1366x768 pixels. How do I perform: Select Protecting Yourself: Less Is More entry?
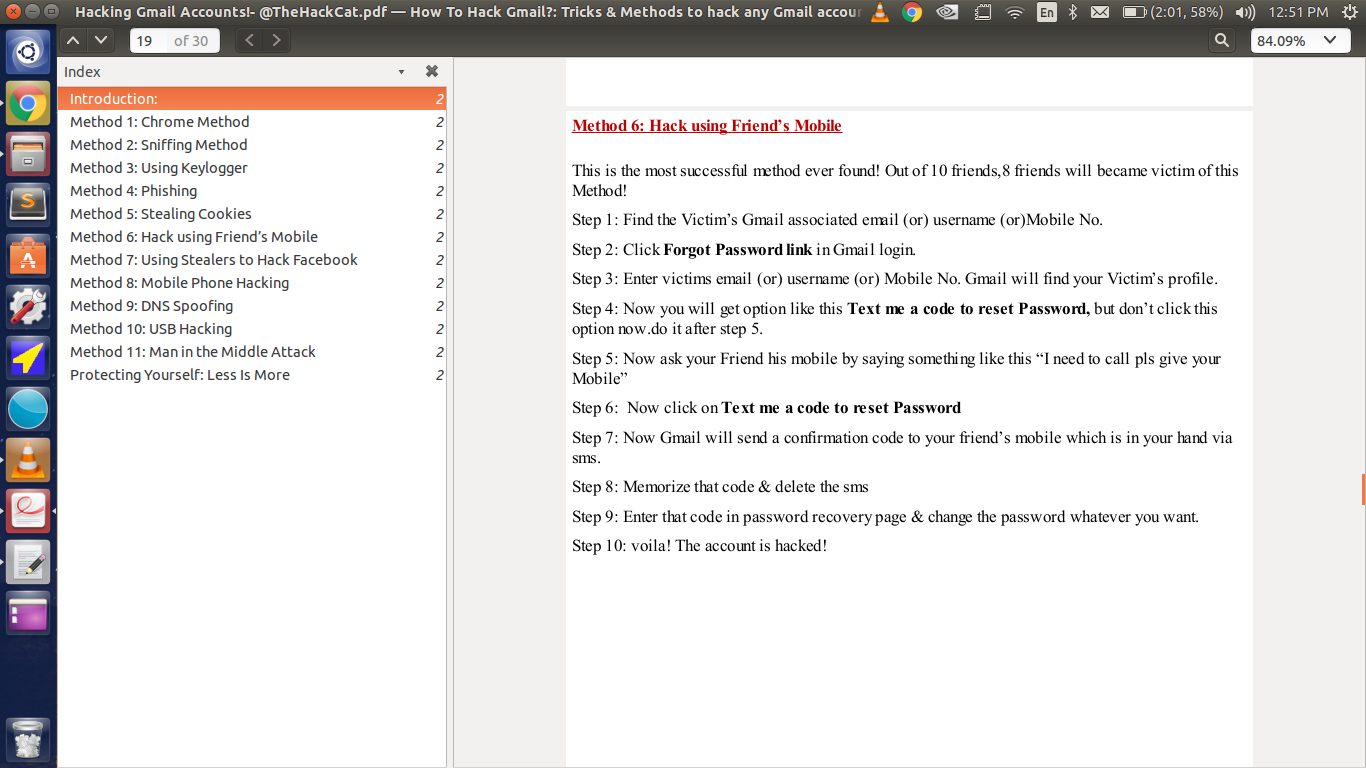click(x=252, y=375)
